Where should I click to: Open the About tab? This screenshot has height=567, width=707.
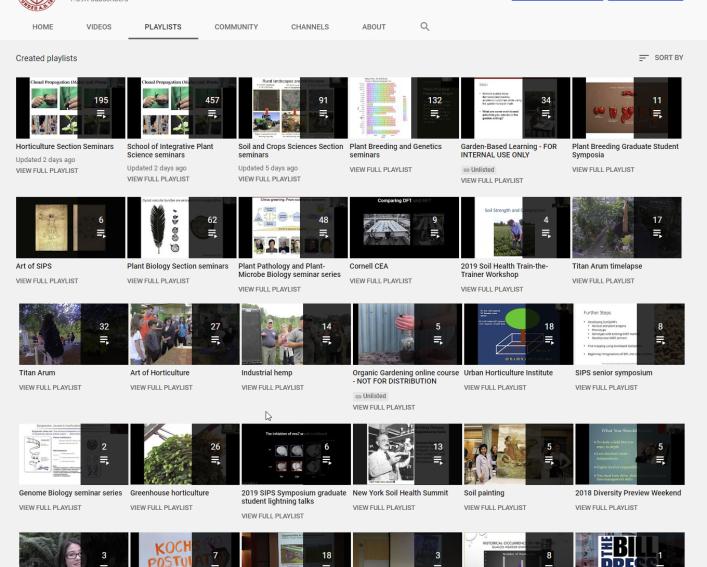coord(374,27)
